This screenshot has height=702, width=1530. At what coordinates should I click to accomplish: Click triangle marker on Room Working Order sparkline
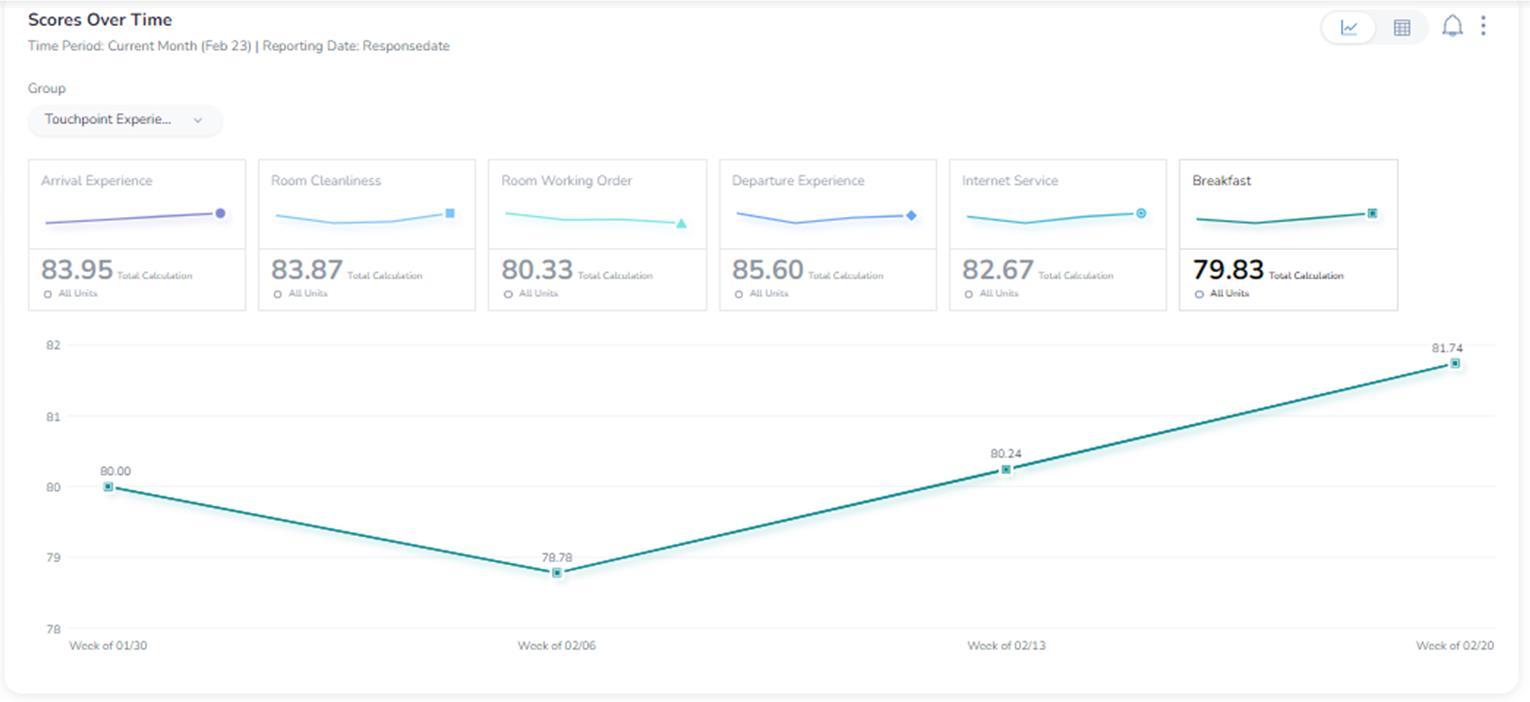coord(681,224)
